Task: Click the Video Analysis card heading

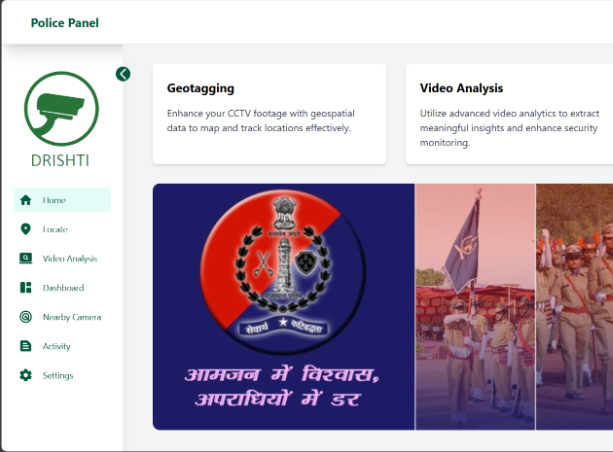Action: [x=461, y=88]
